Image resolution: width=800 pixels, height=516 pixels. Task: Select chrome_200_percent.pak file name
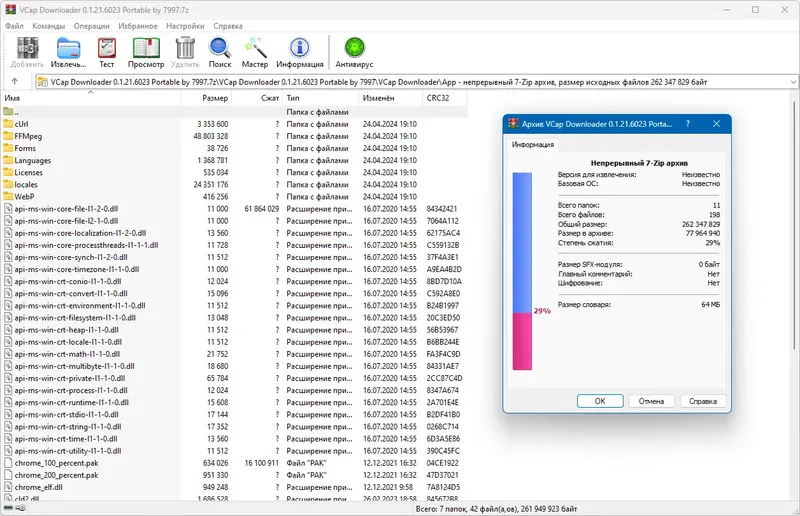(x=57, y=475)
